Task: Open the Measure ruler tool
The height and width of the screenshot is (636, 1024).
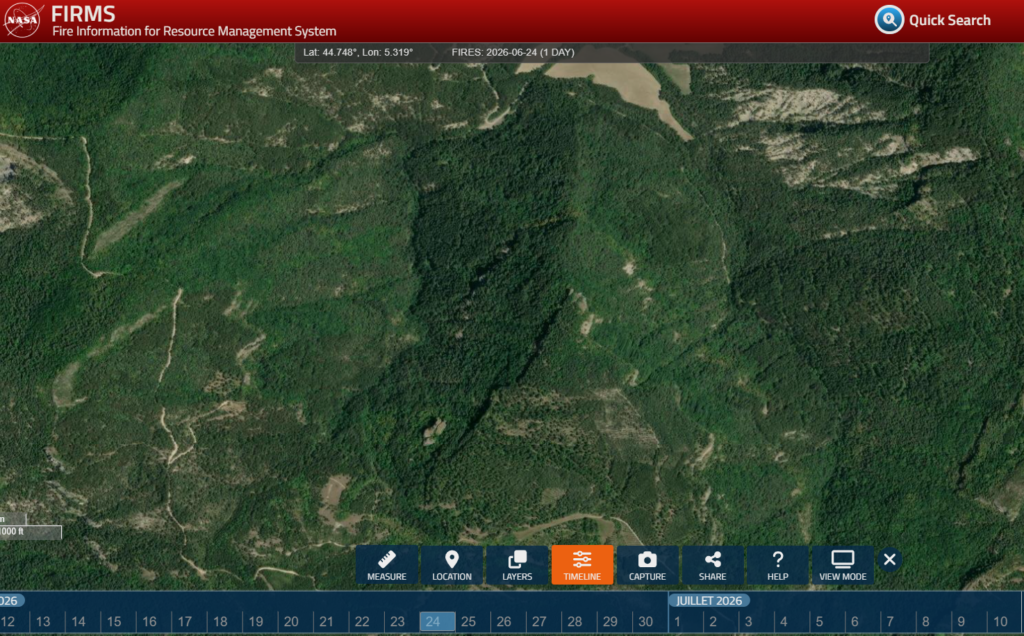Action: pyautogui.click(x=387, y=565)
